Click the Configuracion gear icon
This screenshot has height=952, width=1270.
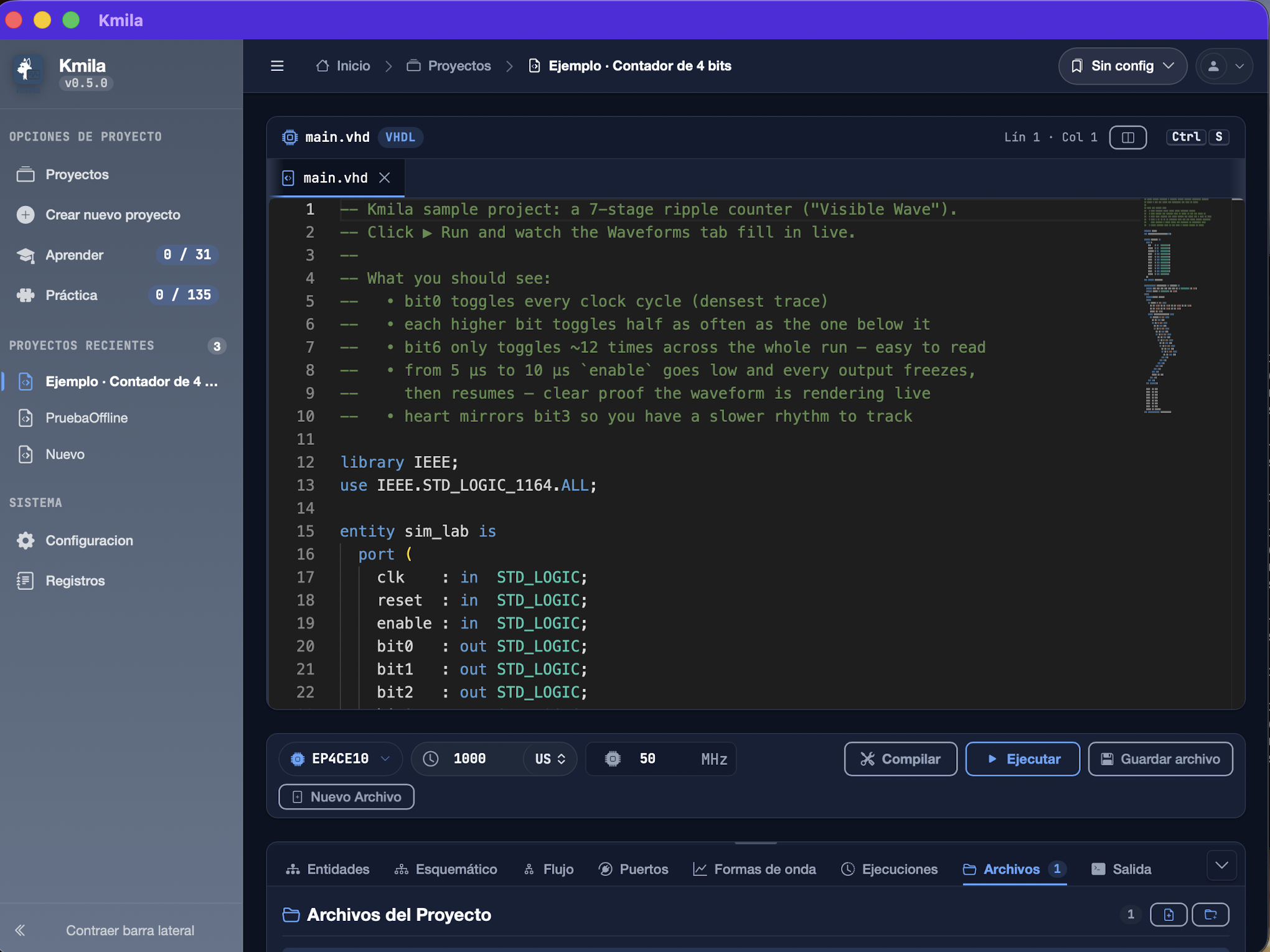tap(26, 540)
